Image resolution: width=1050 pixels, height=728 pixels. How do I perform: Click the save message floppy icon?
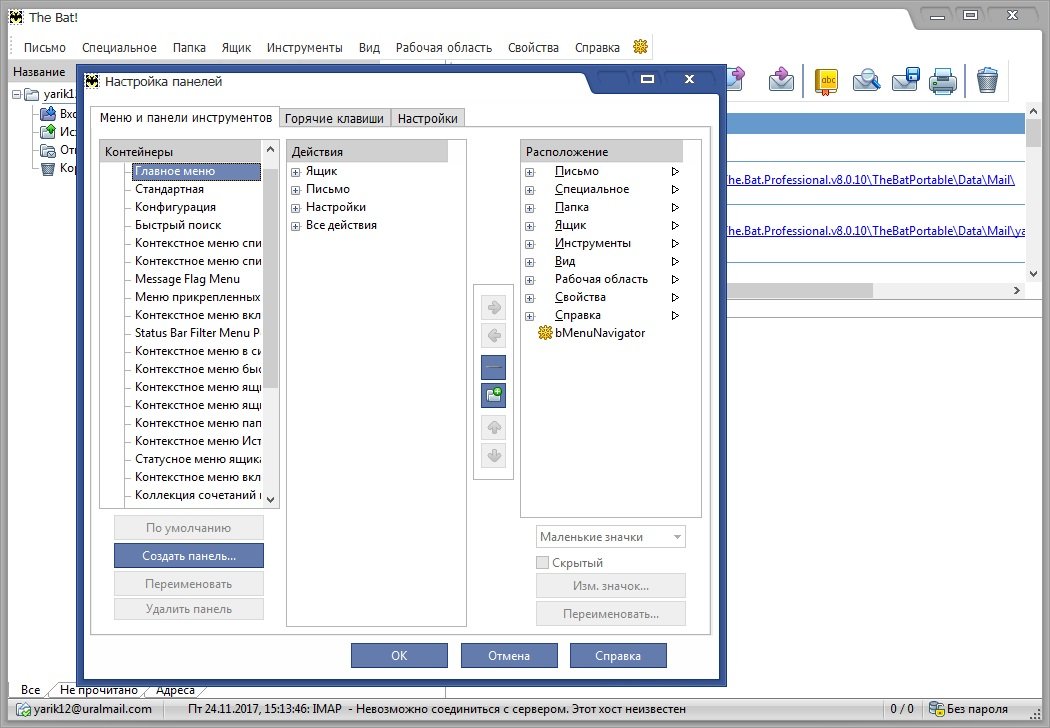pos(905,80)
